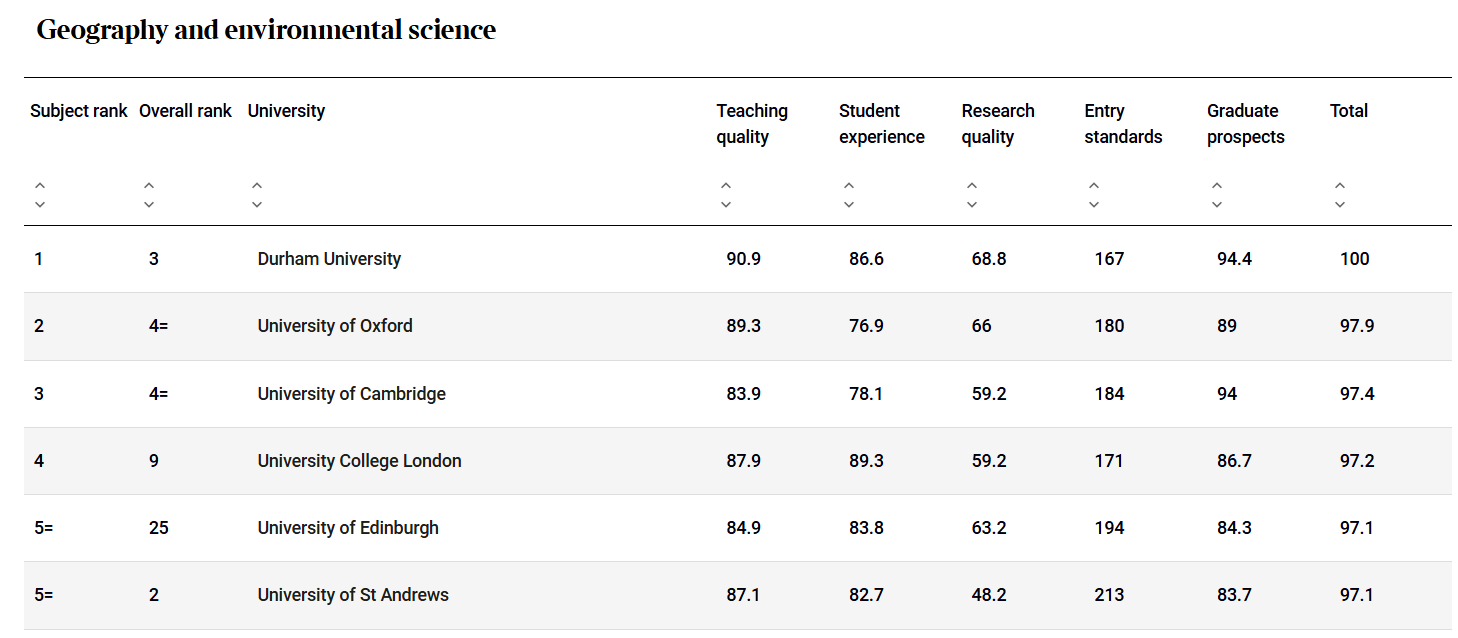Open University of Oxford entry
Viewport: 1458px width, 638px height.
click(x=335, y=326)
